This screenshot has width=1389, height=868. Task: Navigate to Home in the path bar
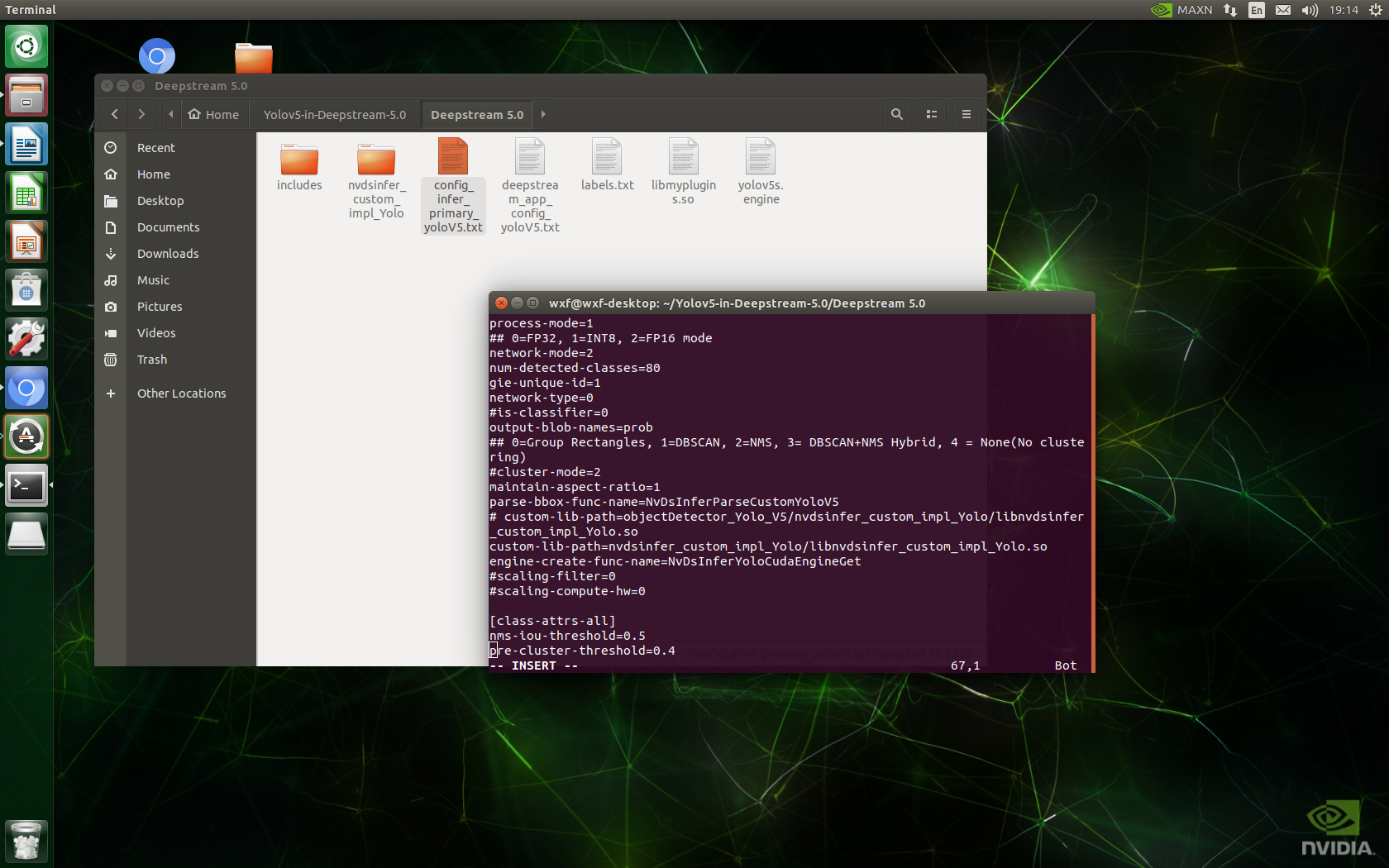click(214, 114)
